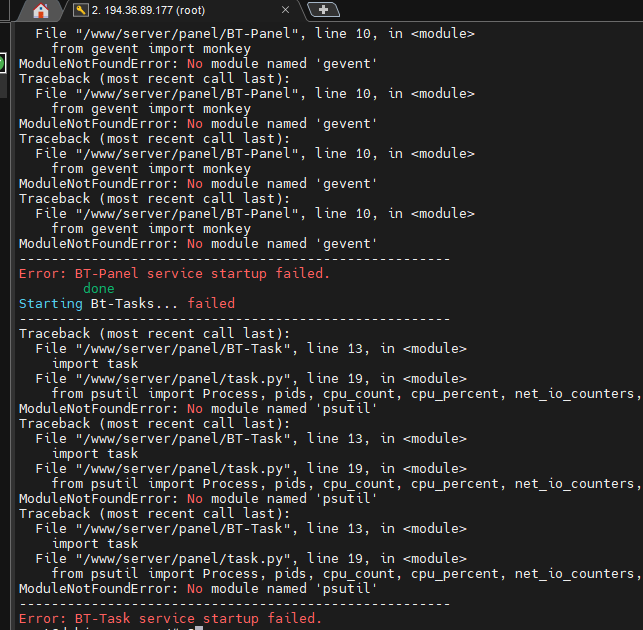Click the red 'failed' after Starting Bt-Tasks

(211, 303)
